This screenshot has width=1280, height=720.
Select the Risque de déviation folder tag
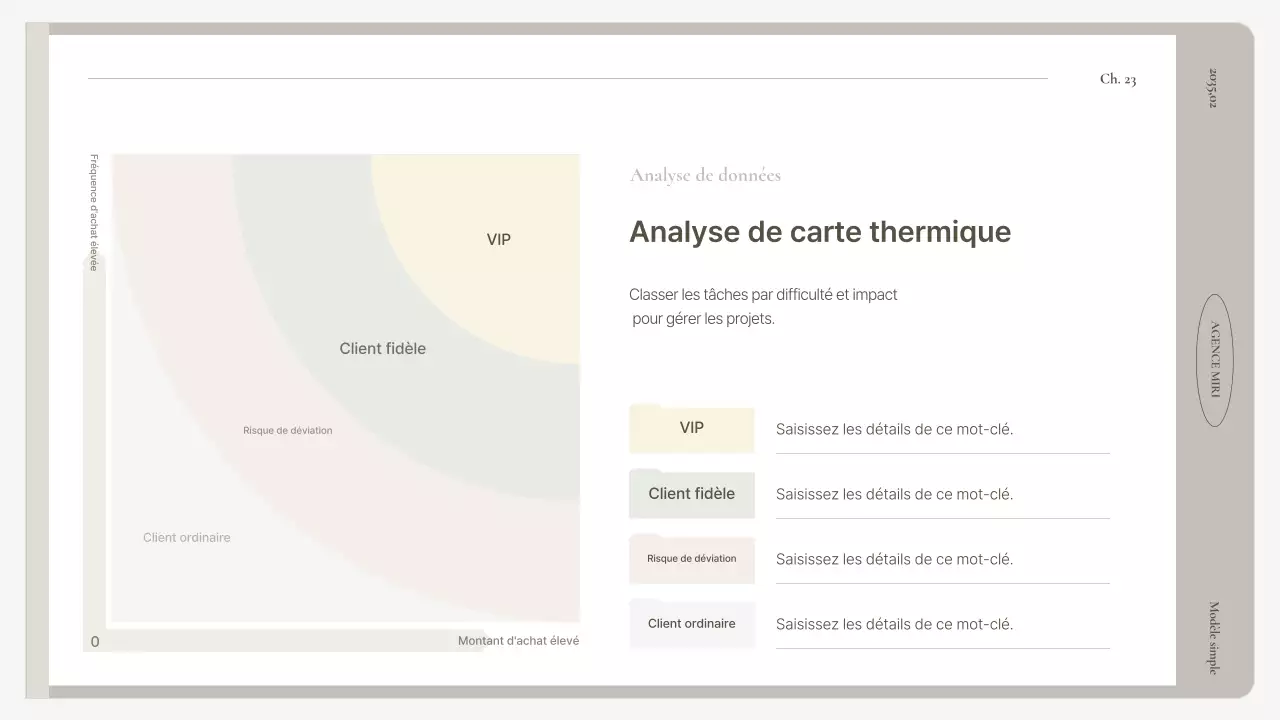(x=691, y=559)
